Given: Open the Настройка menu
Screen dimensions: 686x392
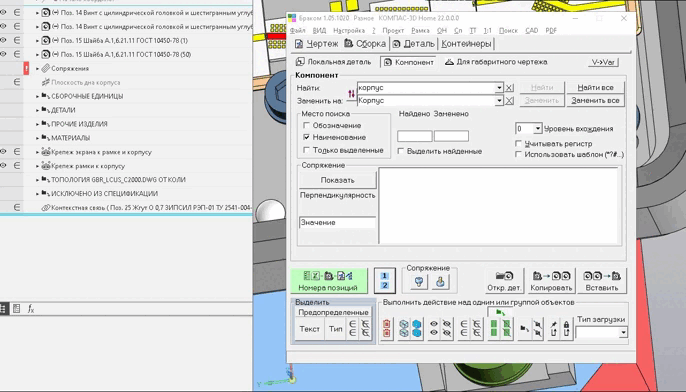Looking at the screenshot, I should pos(349,31).
